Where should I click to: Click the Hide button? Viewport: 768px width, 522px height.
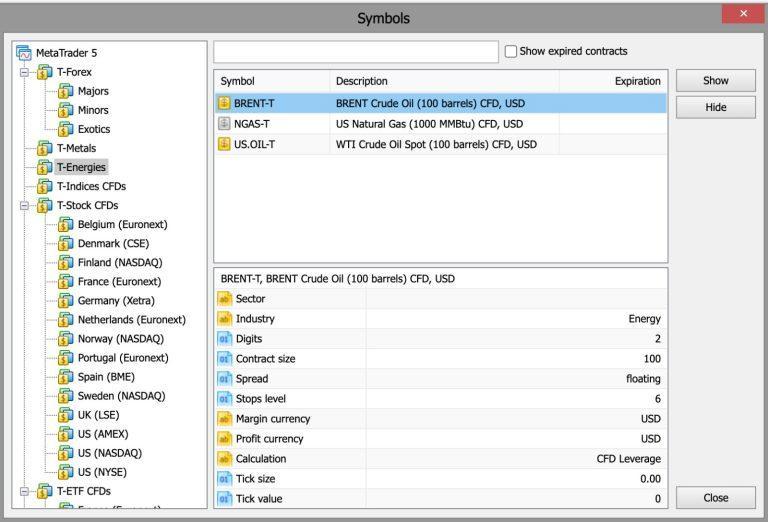tap(716, 107)
